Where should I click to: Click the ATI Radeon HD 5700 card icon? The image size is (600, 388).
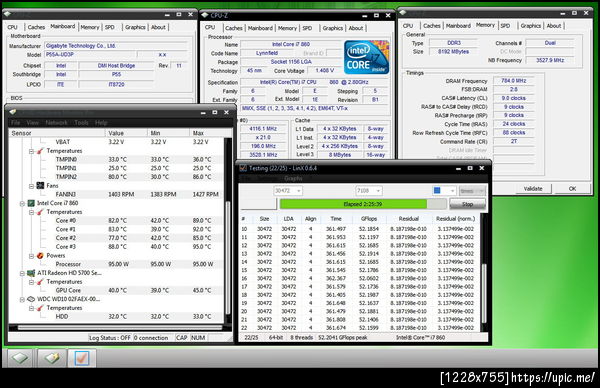point(31,273)
